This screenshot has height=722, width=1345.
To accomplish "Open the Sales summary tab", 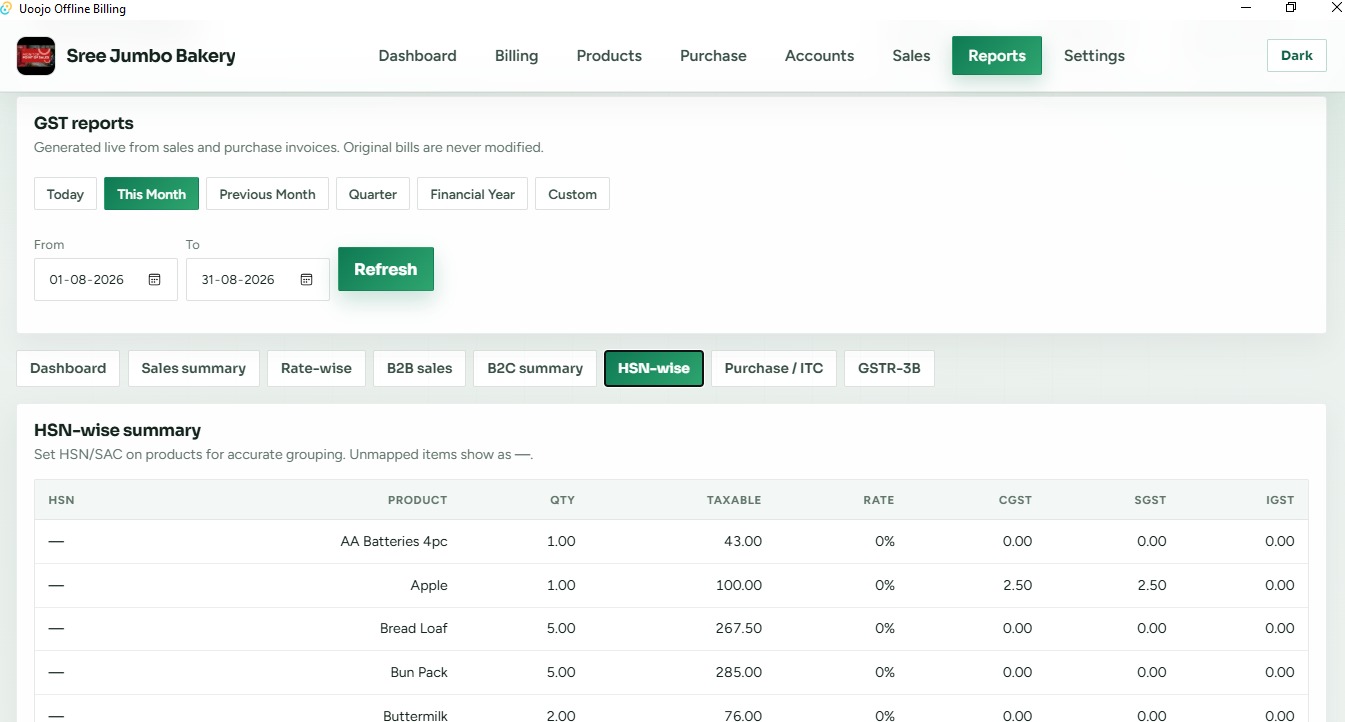I will [x=194, y=368].
